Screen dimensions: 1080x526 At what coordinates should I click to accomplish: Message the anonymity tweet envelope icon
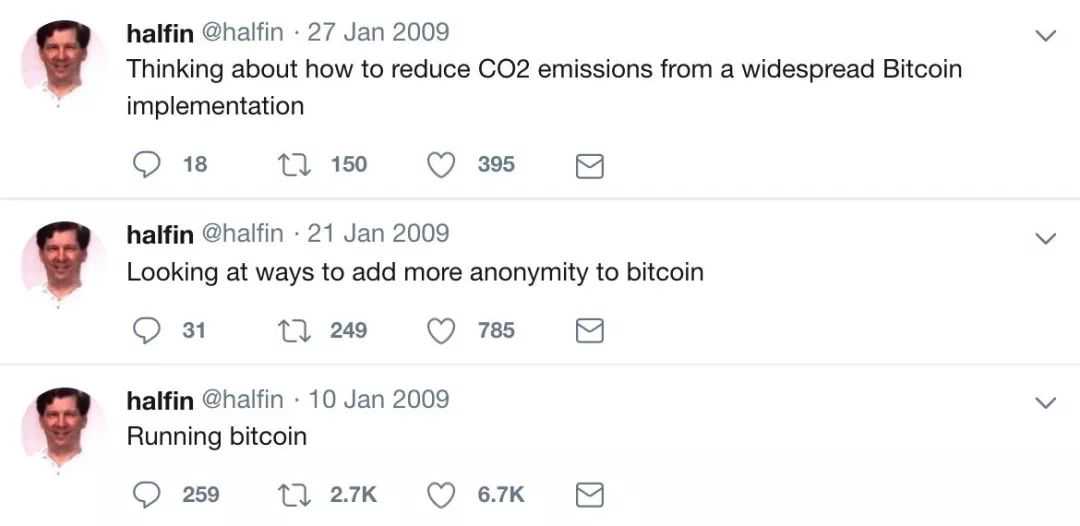(591, 331)
